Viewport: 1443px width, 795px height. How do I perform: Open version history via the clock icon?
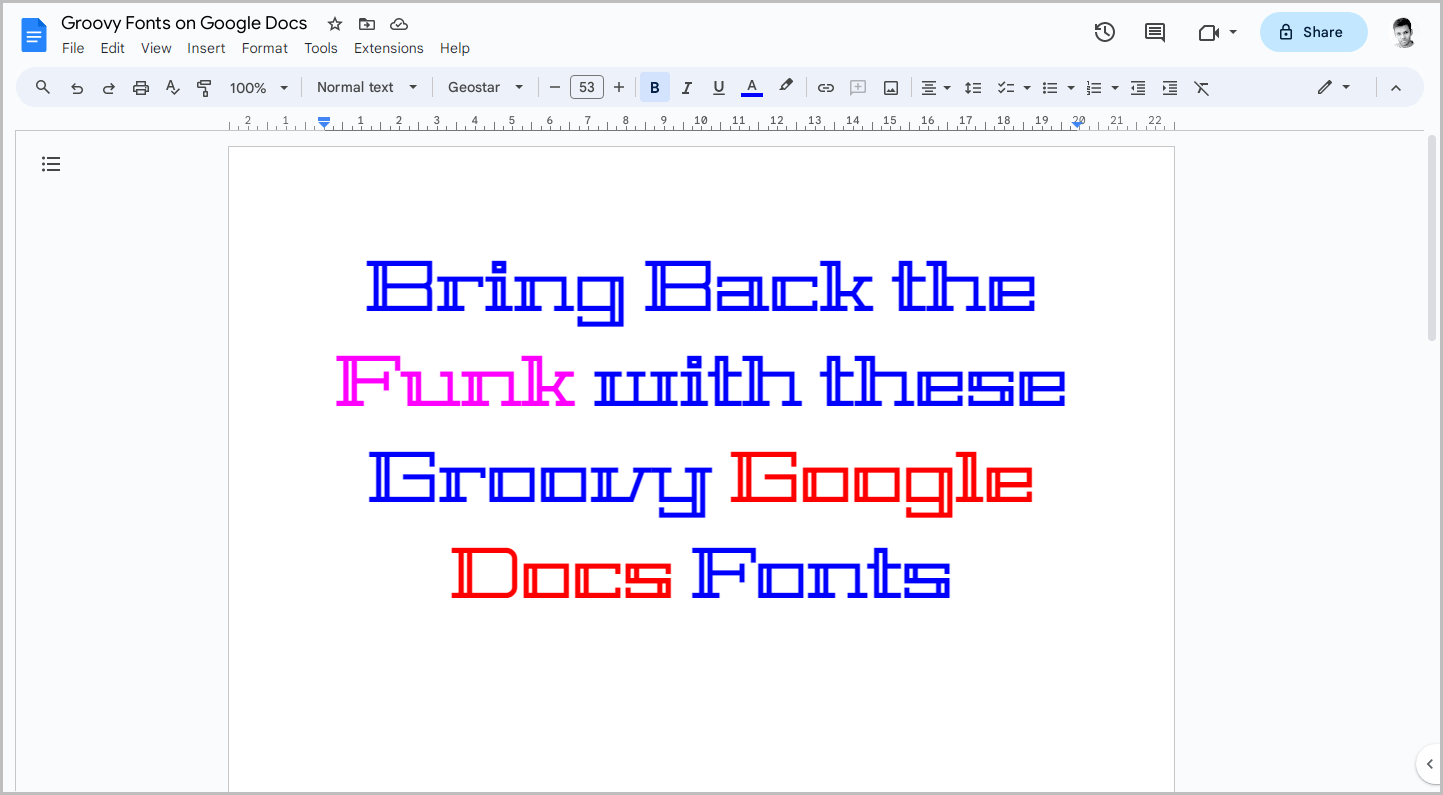1104,31
